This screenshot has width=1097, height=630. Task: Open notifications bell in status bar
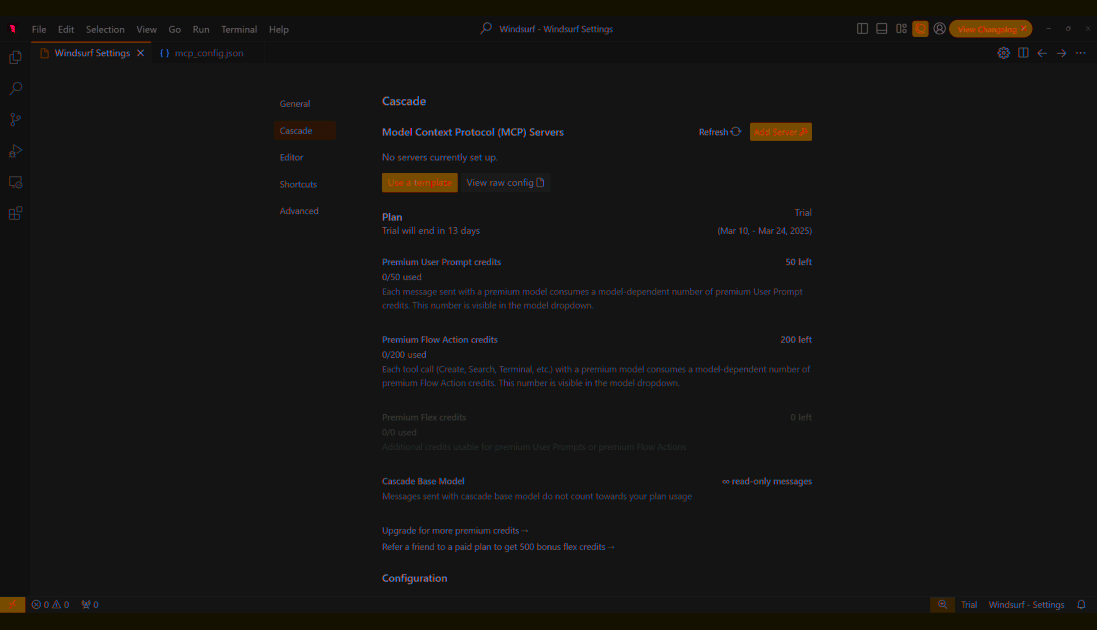pyautogui.click(x=1081, y=604)
